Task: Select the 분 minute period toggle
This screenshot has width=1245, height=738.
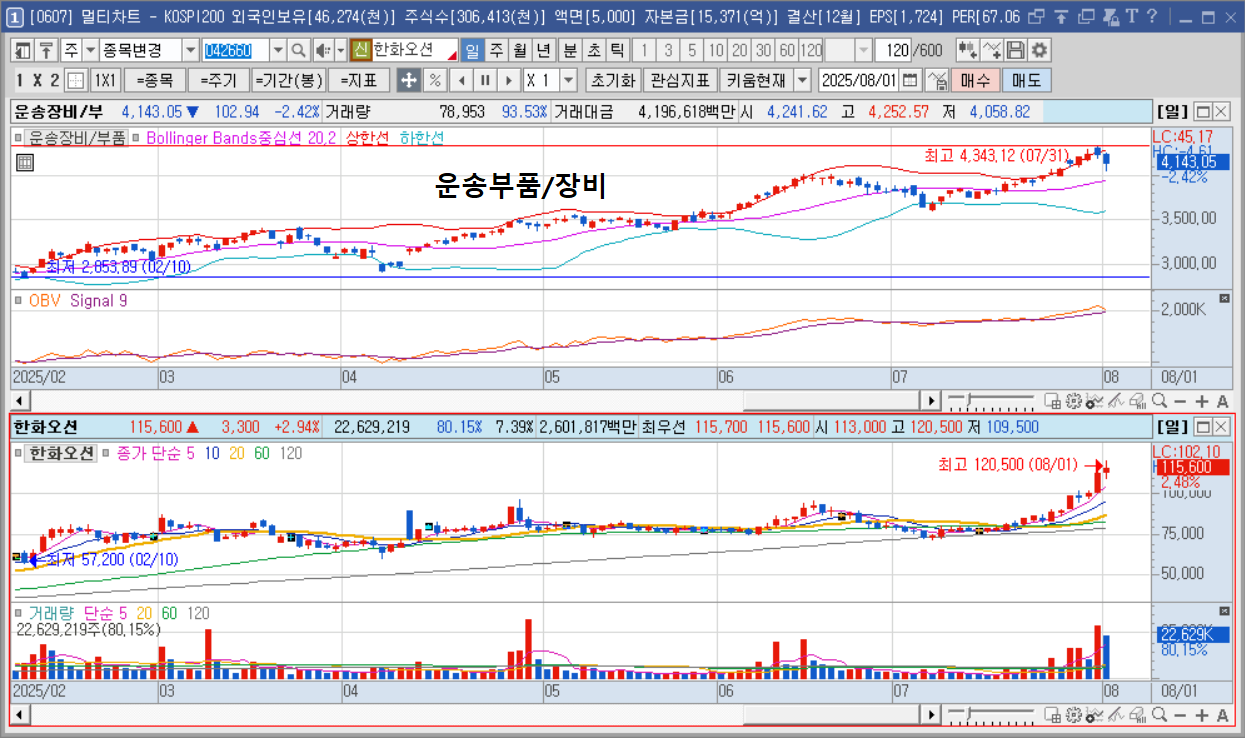Action: [x=570, y=50]
